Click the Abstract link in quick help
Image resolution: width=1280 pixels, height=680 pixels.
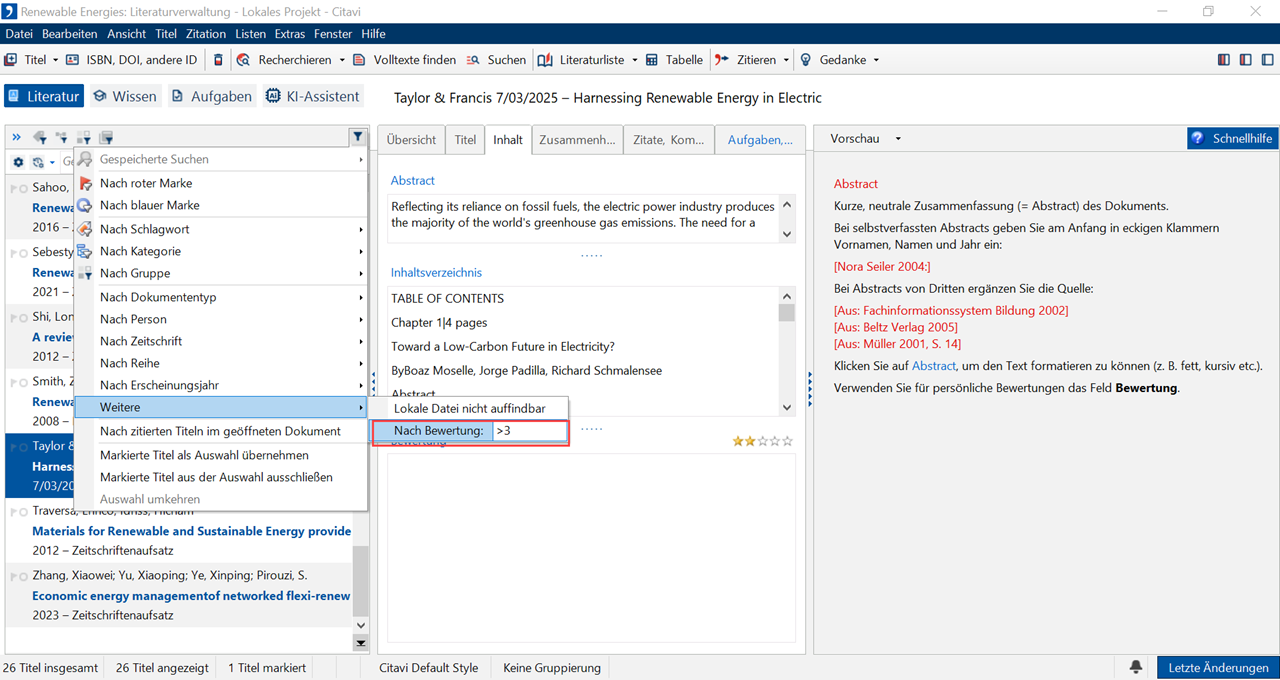933,366
